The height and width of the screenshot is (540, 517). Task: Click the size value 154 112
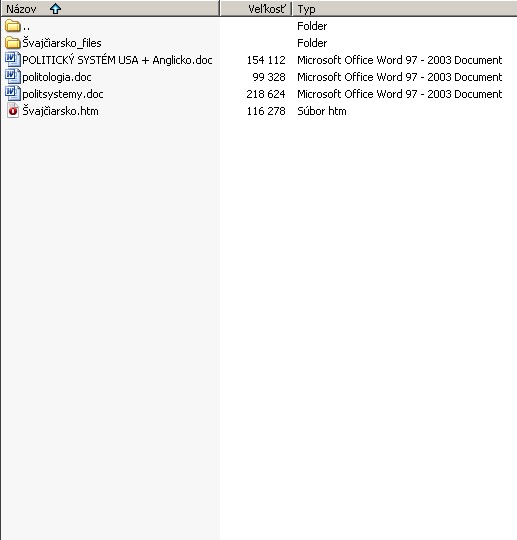266,60
